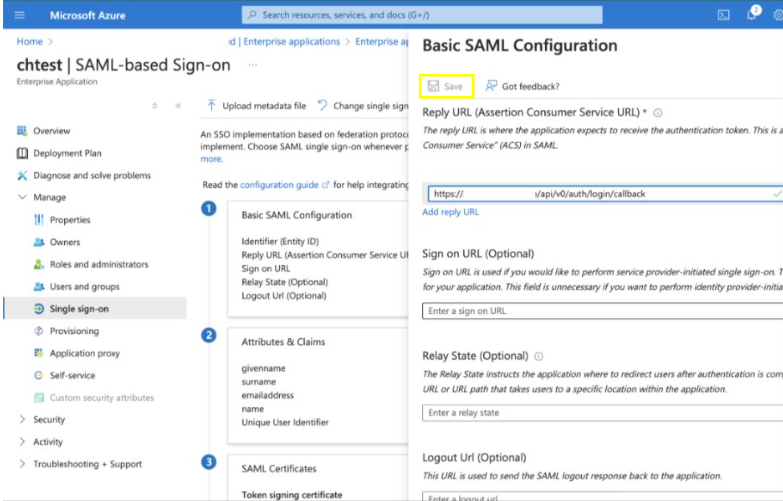Click the Custom security attributes icon
Image resolution: width=783 pixels, height=501 pixels.
coord(38,398)
